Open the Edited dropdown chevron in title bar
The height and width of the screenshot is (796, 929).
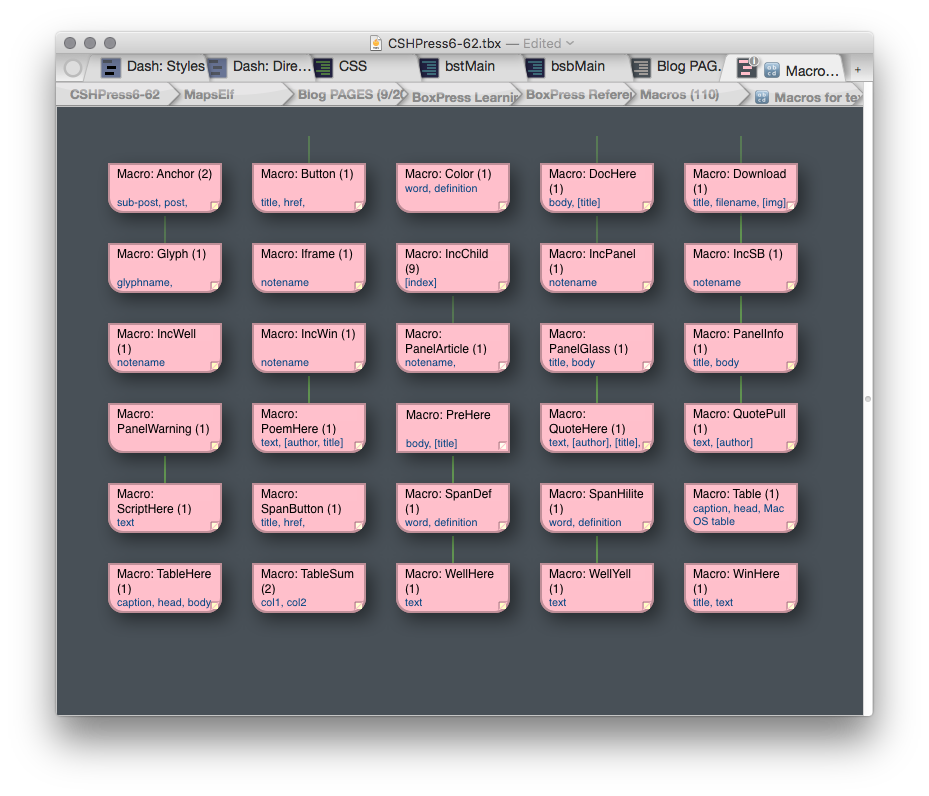point(571,43)
